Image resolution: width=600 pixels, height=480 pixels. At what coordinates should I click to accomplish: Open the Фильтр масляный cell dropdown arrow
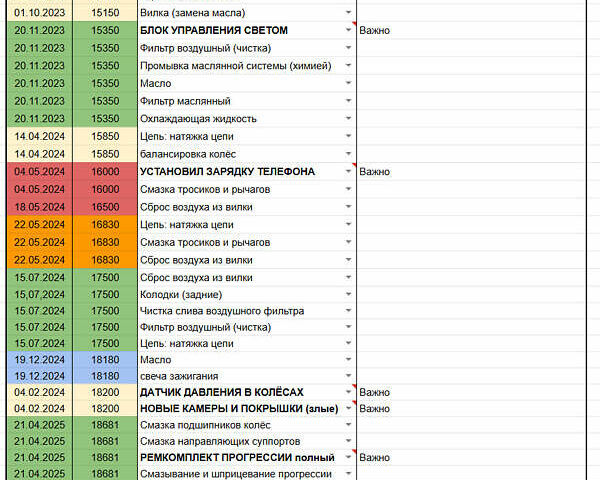point(349,101)
